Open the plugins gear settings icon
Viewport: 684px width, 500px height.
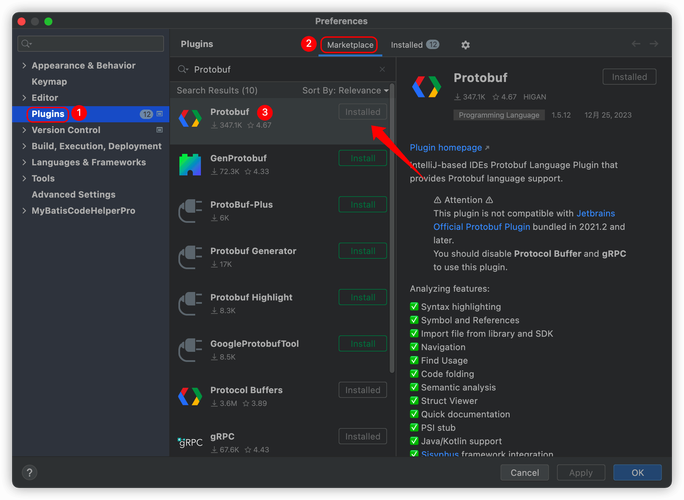(465, 45)
